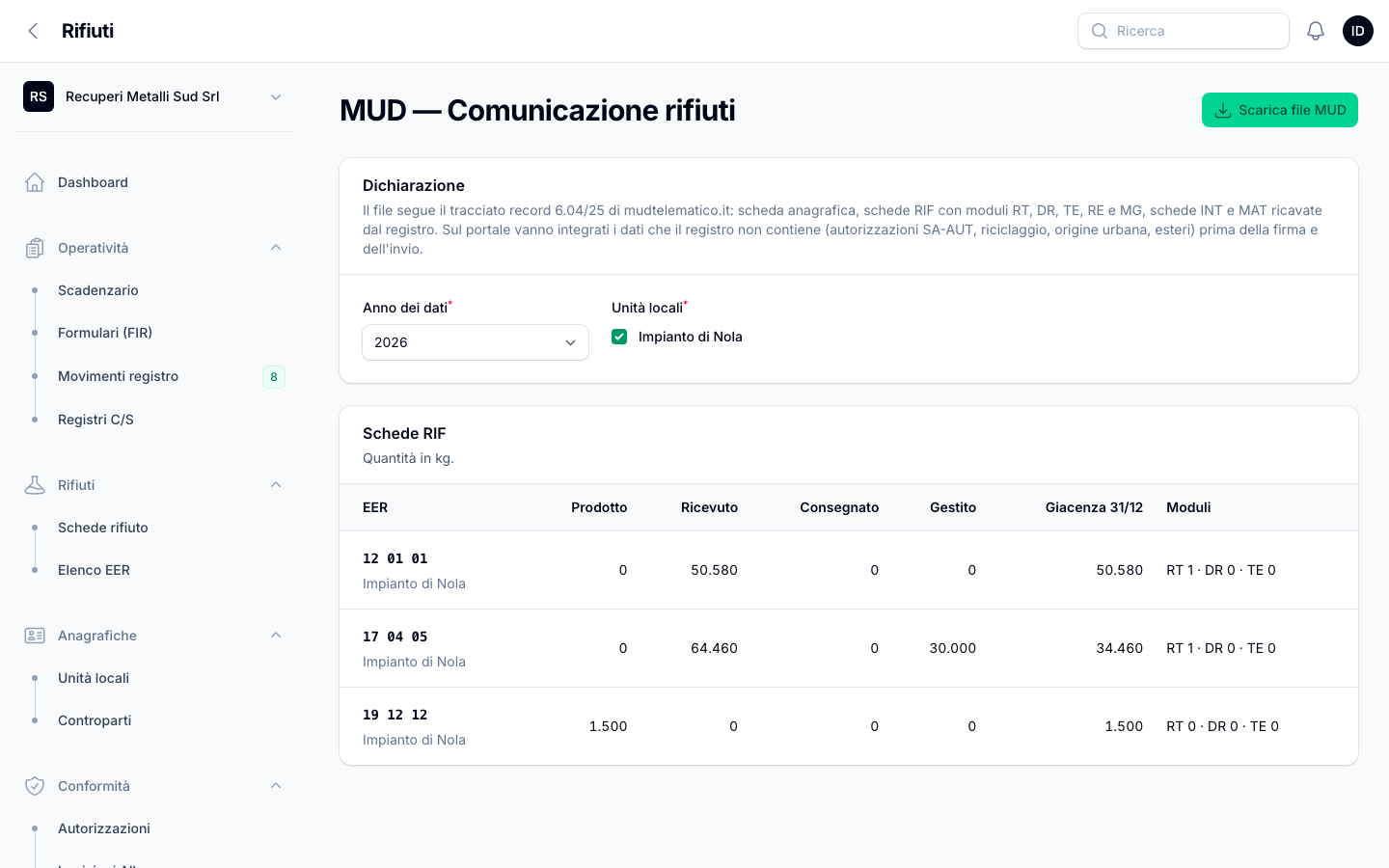The image size is (1389, 868).
Task: Uncheck the Impianto di Nola checkbox
Action: (x=619, y=337)
